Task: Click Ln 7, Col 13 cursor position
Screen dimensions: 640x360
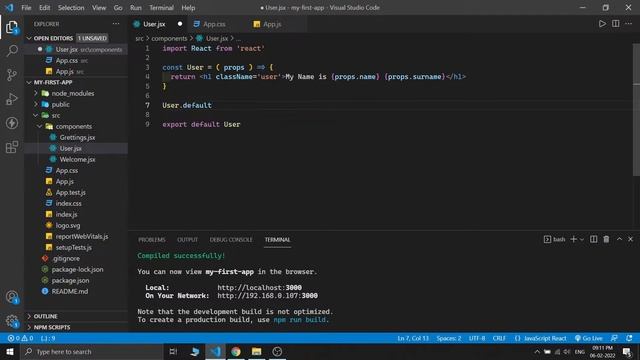Action: tap(413, 338)
